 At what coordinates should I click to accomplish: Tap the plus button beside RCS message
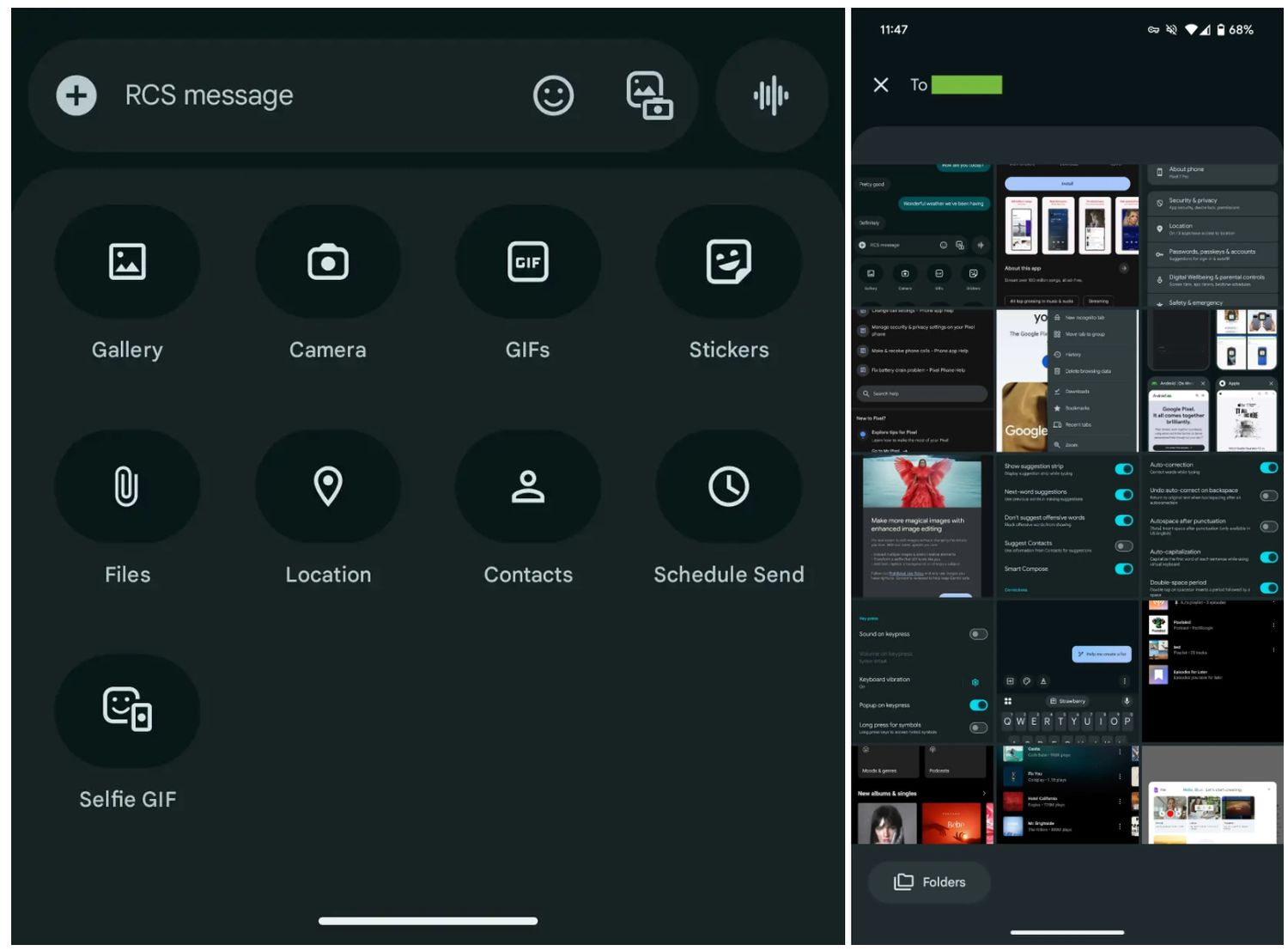(76, 95)
